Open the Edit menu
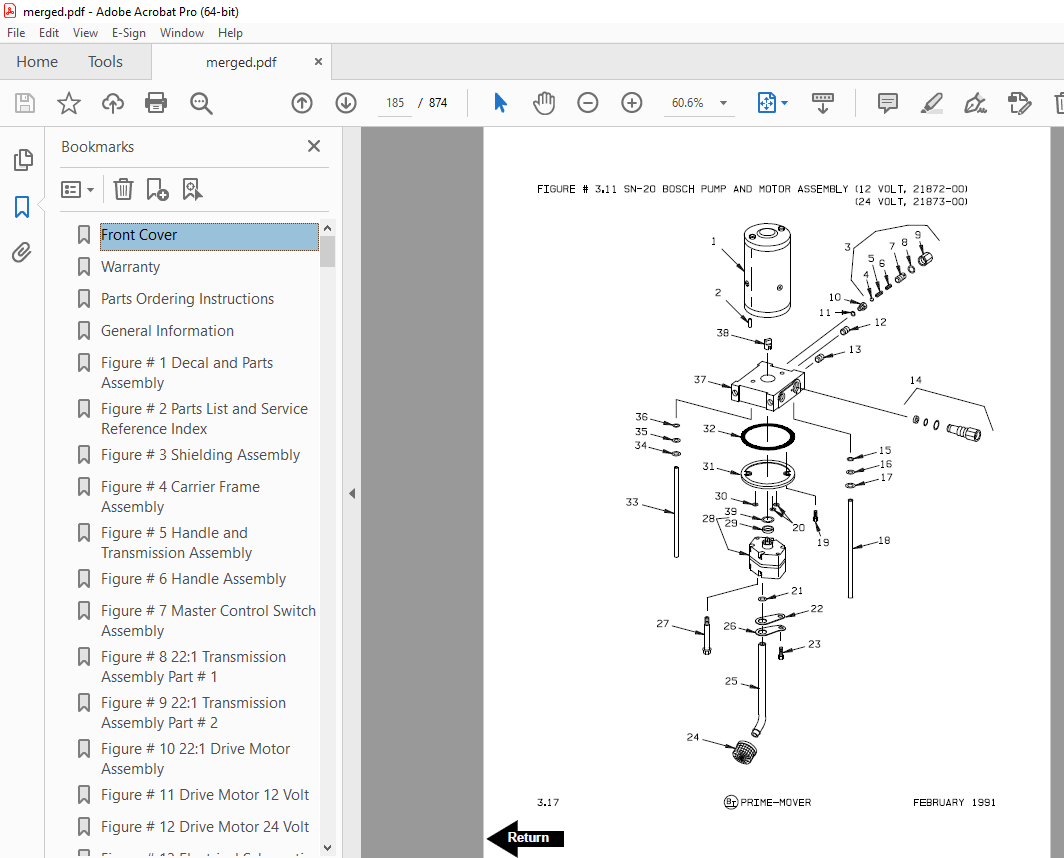 [x=48, y=33]
